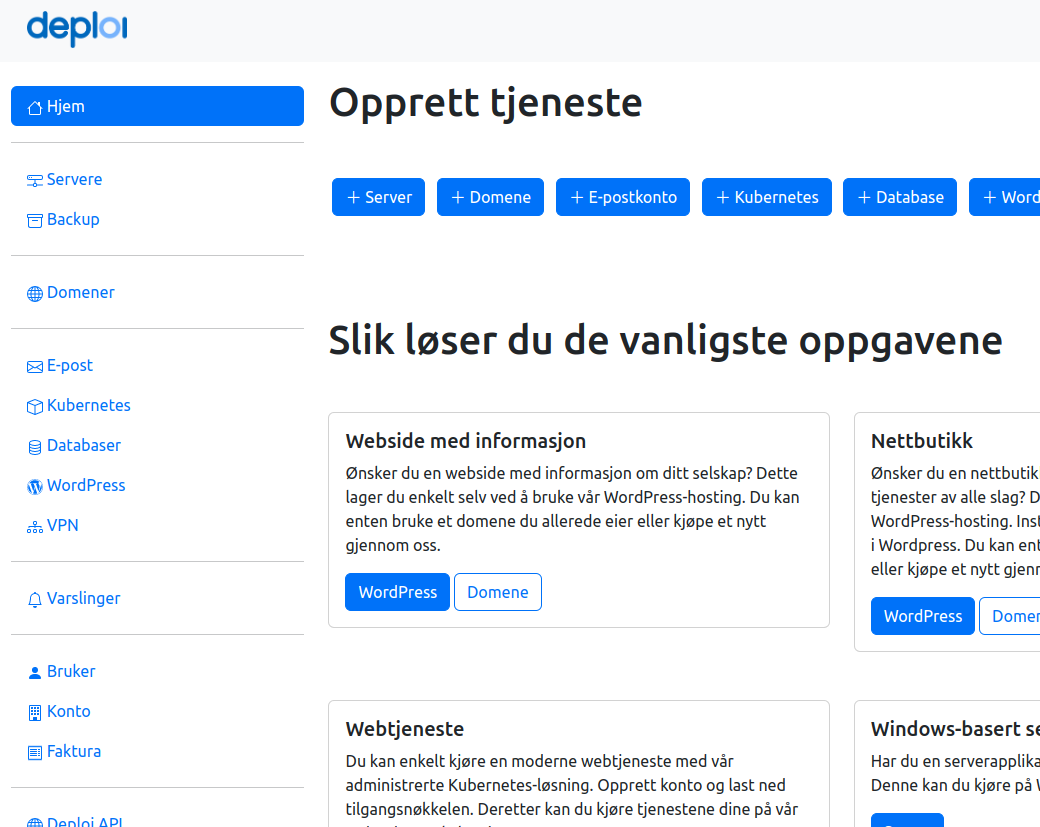Click Domene under Webside med informasjon

[x=497, y=592]
